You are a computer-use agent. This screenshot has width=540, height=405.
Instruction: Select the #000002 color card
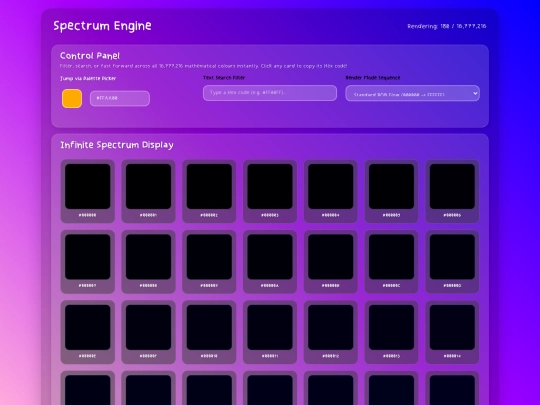[x=209, y=191]
